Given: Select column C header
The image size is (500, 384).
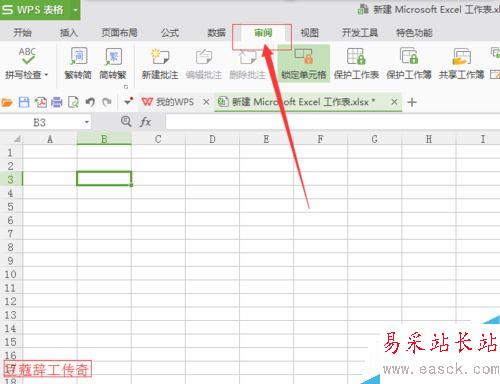Looking at the screenshot, I should [158, 139].
